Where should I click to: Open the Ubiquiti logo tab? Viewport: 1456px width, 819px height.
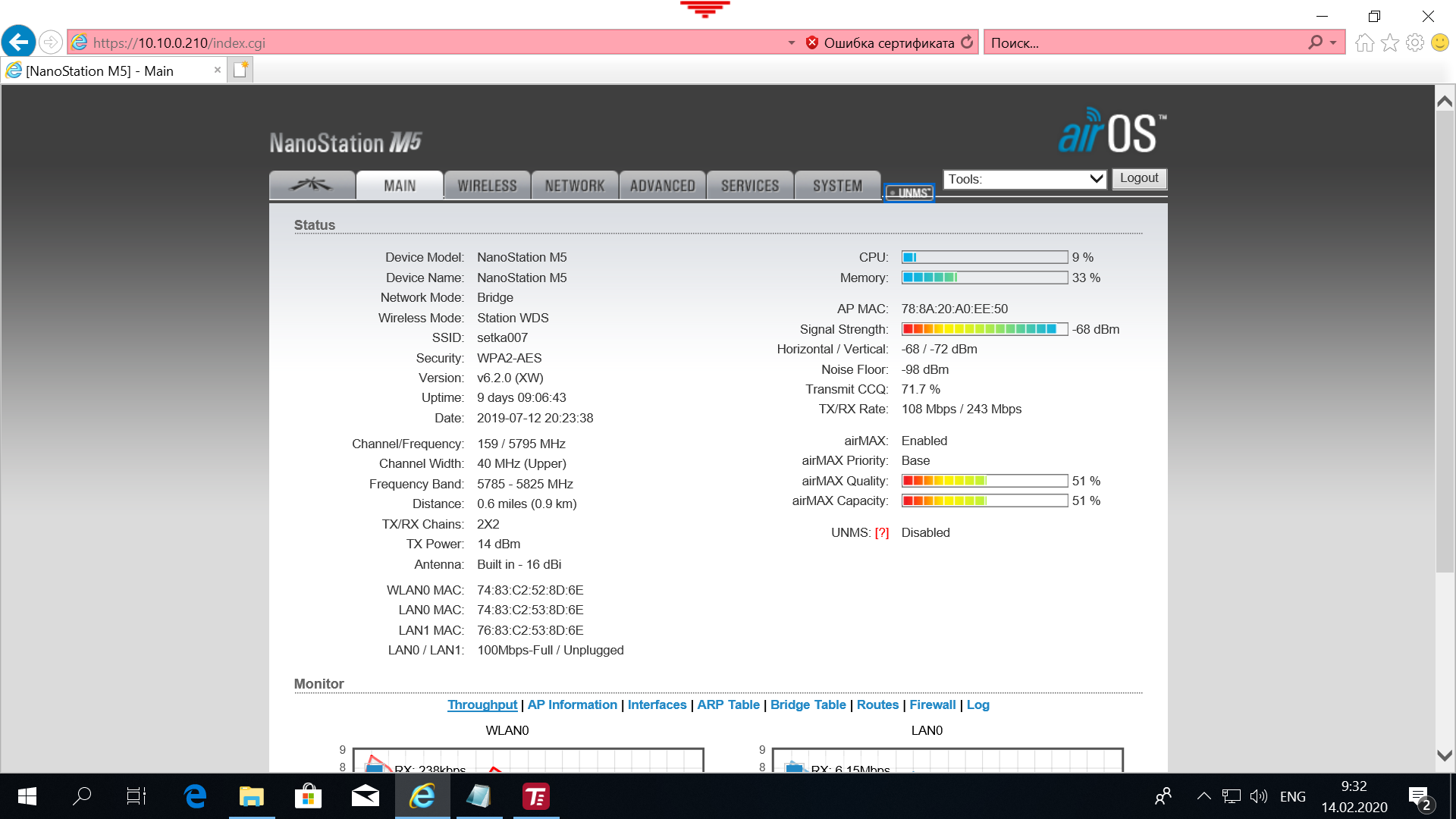(312, 185)
